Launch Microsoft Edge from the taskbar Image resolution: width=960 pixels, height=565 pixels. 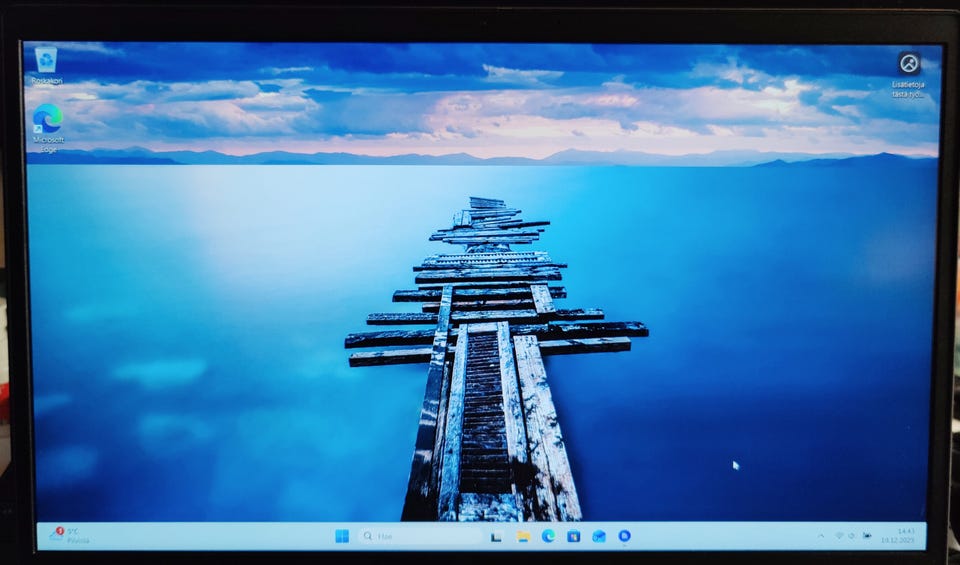[x=548, y=536]
